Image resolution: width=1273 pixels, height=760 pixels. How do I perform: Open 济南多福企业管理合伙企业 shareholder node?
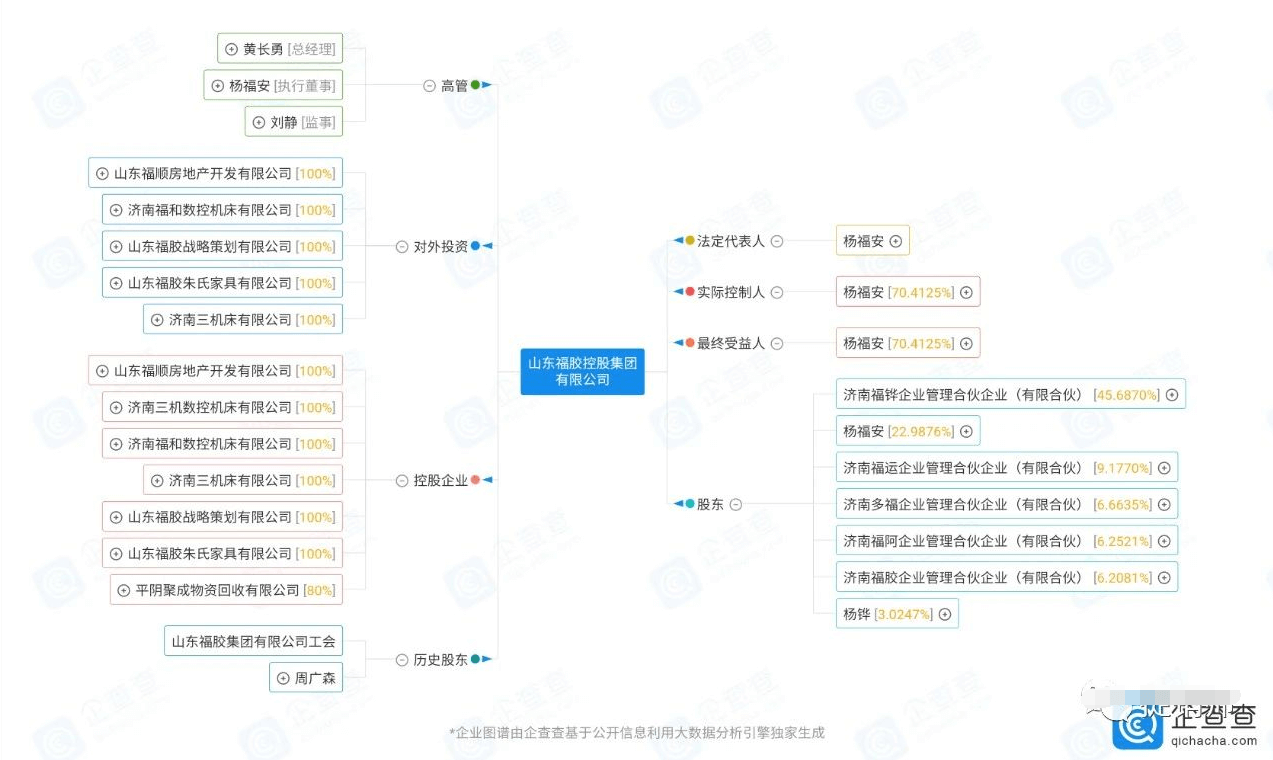click(997, 504)
